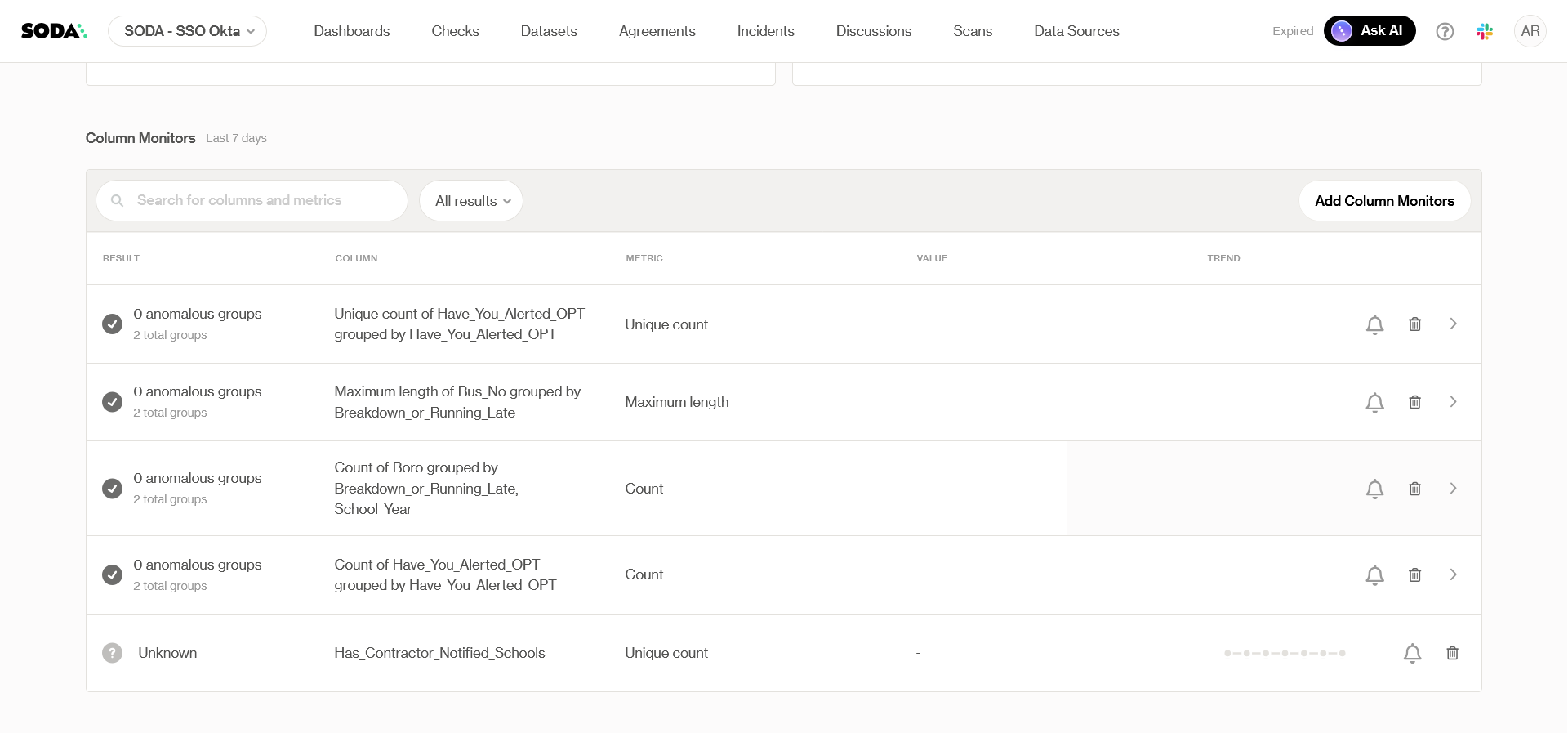The width and height of the screenshot is (1568, 733).
Task: Open the SODA - SSO Okta organization dropdown
Action: click(x=188, y=31)
